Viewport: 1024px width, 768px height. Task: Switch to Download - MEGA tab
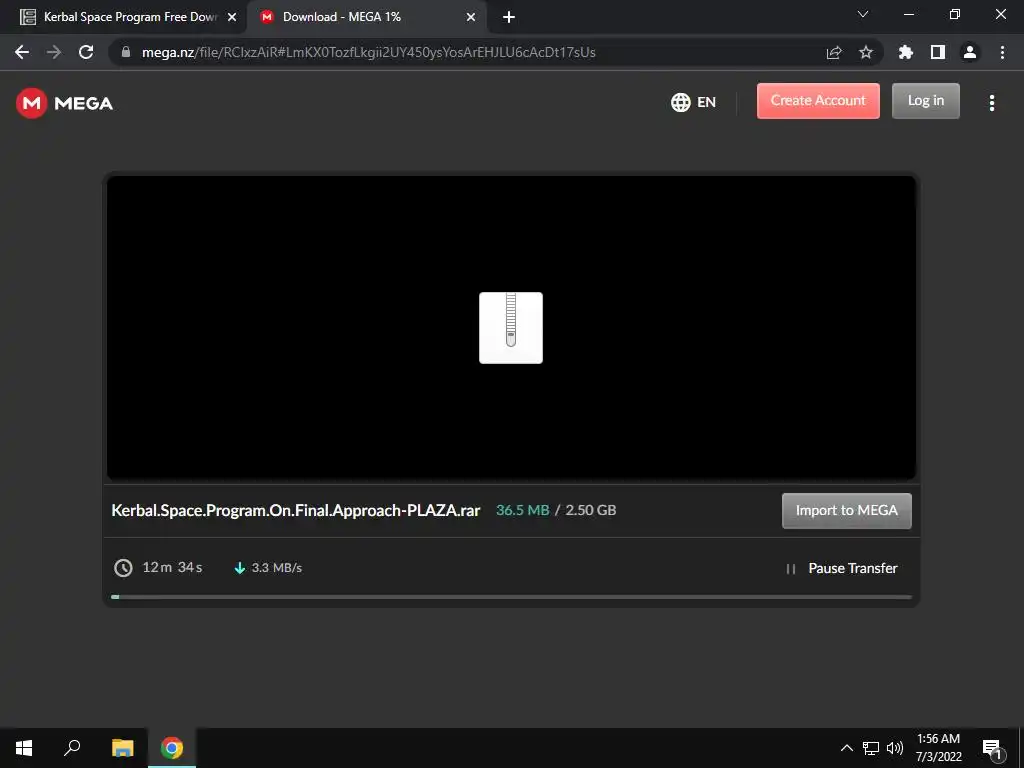366,17
